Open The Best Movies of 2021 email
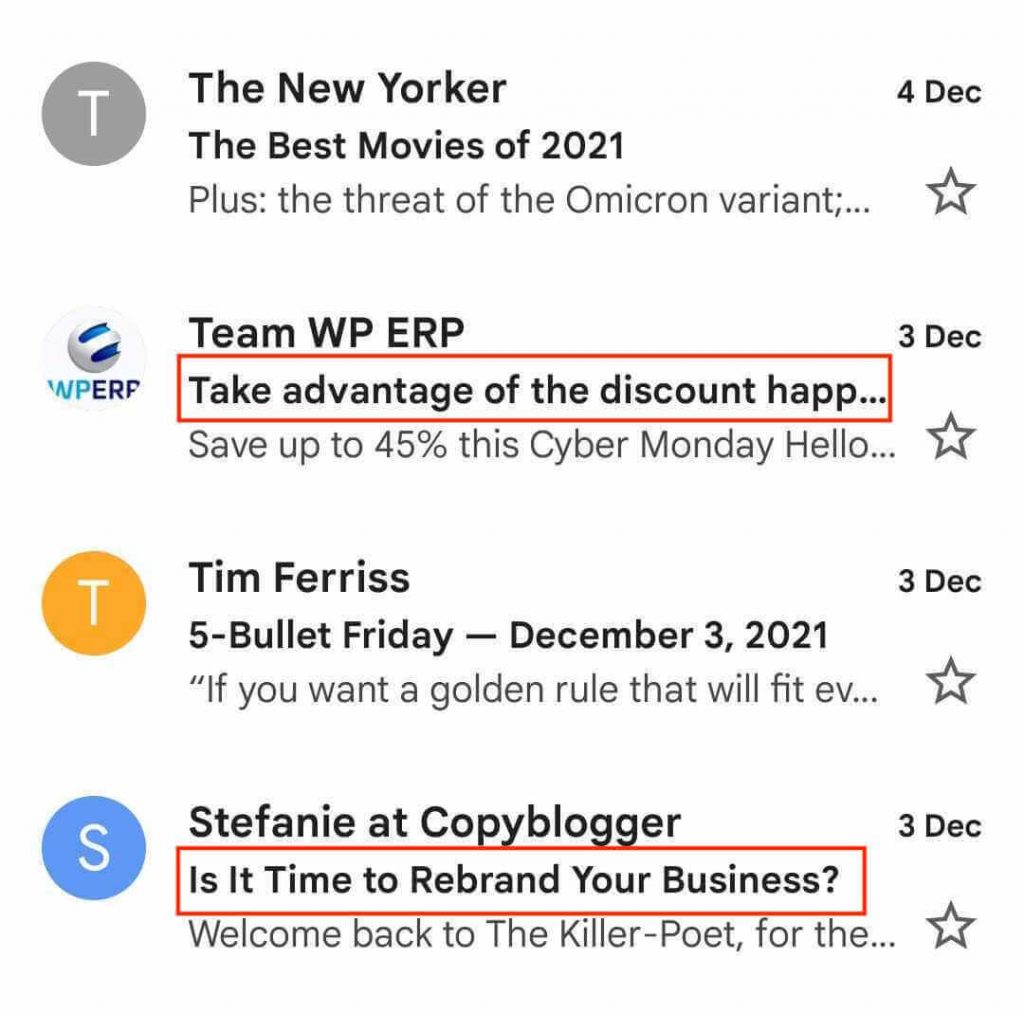Screen dimensions: 1024x1015 406,146
